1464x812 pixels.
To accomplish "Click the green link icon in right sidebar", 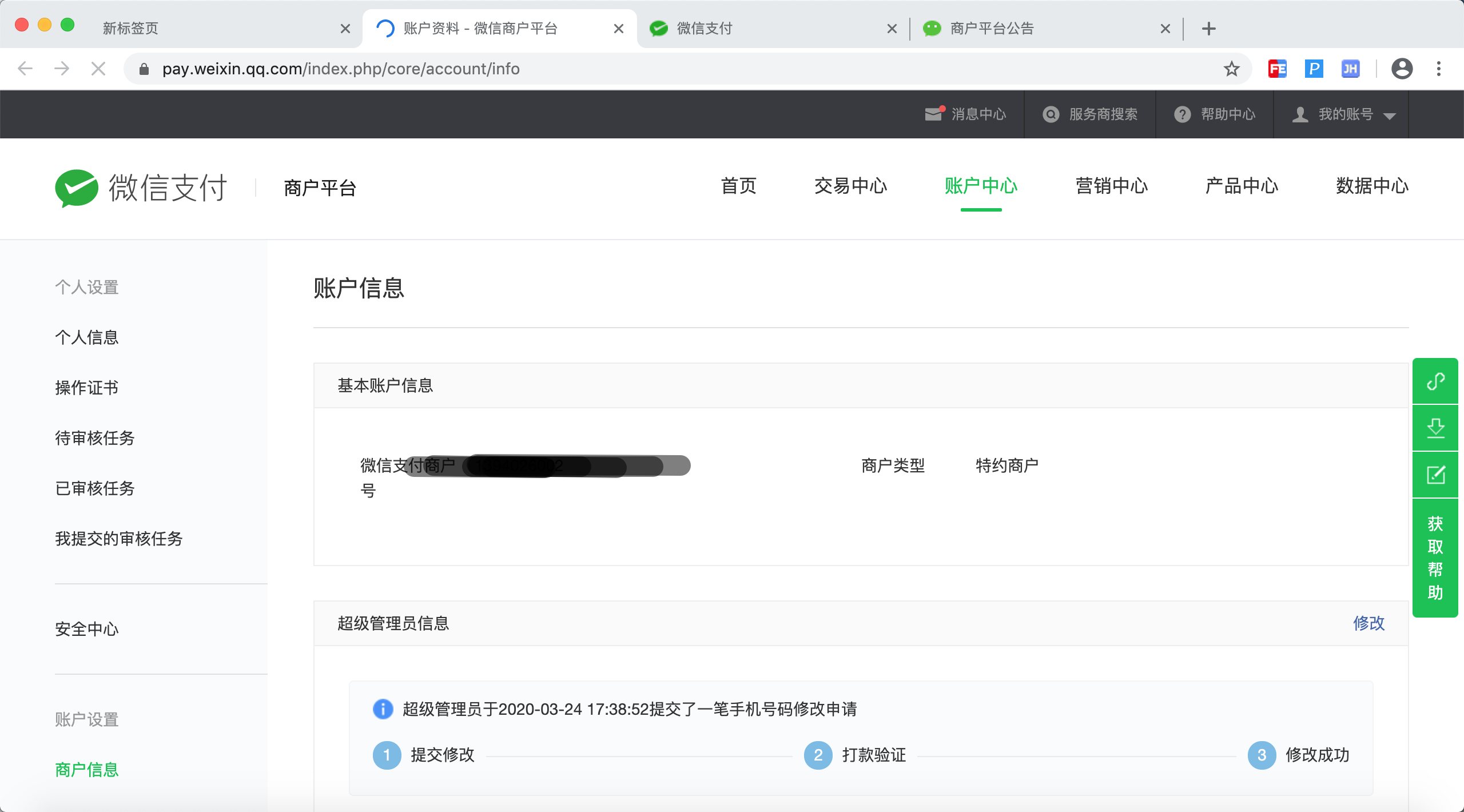I will (x=1435, y=381).
